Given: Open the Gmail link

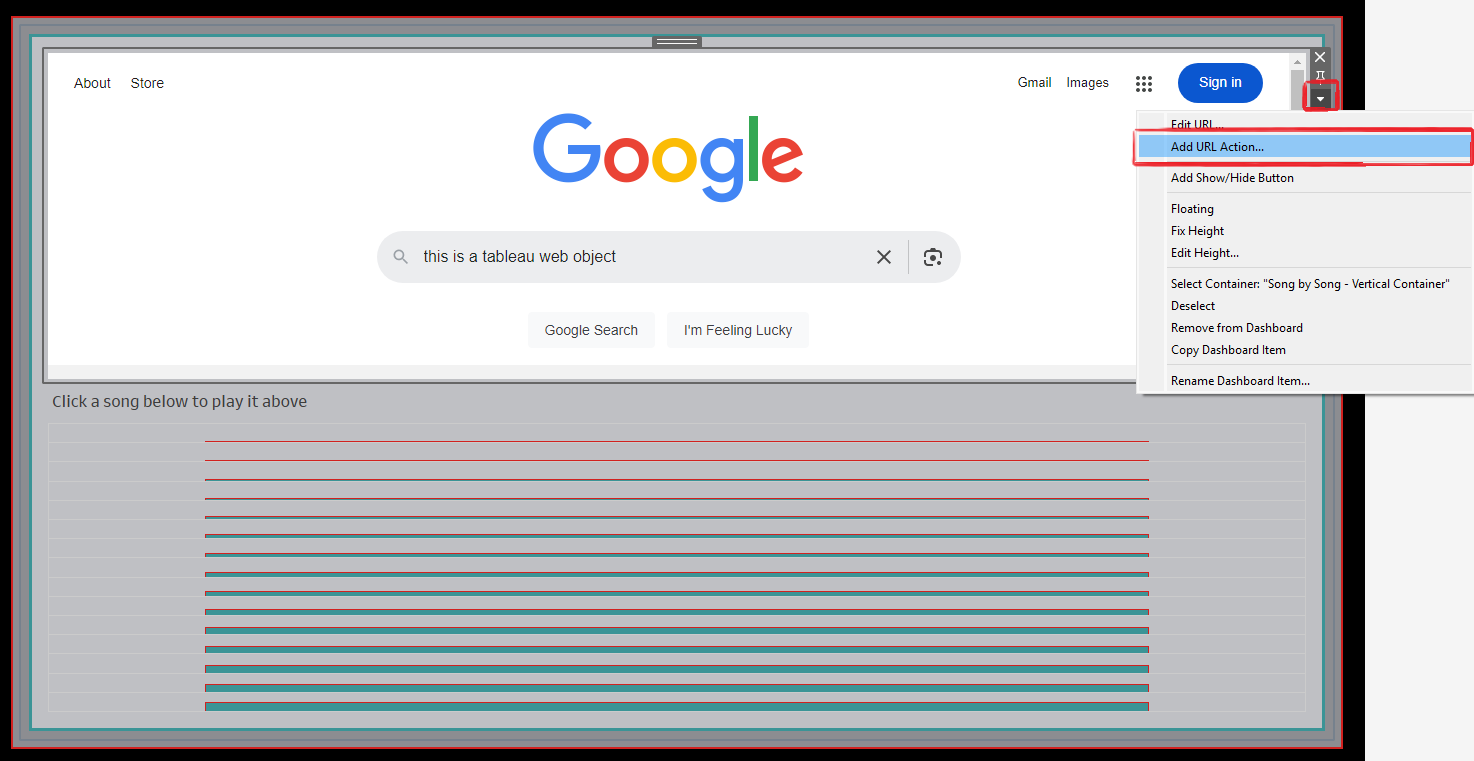Looking at the screenshot, I should coord(1034,83).
